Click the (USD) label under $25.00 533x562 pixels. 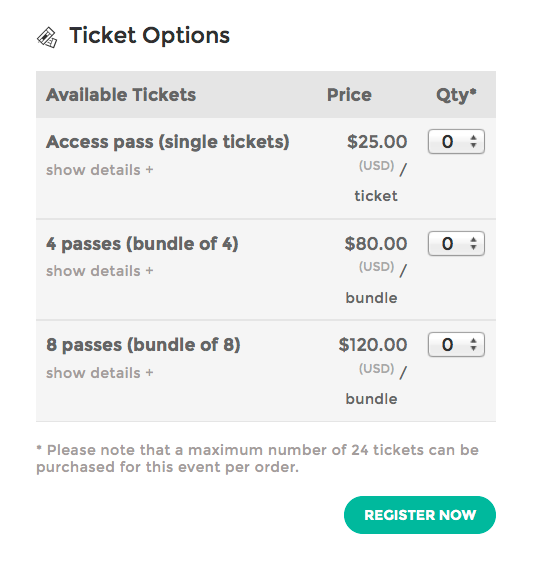coord(377,166)
